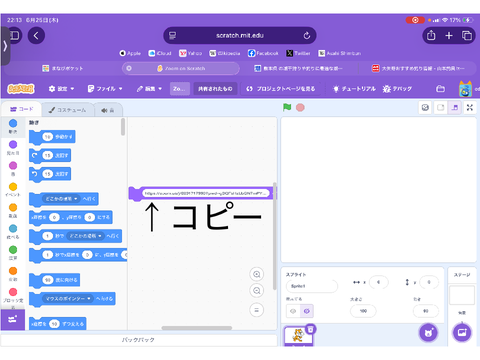Switch to the 音 sounds tab

(108, 110)
